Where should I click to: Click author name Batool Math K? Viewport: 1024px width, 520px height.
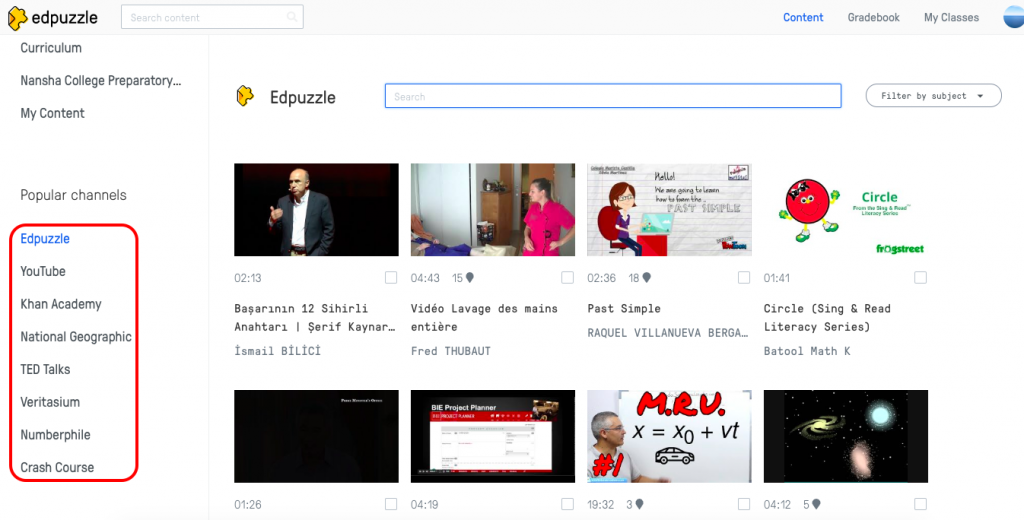pos(807,351)
